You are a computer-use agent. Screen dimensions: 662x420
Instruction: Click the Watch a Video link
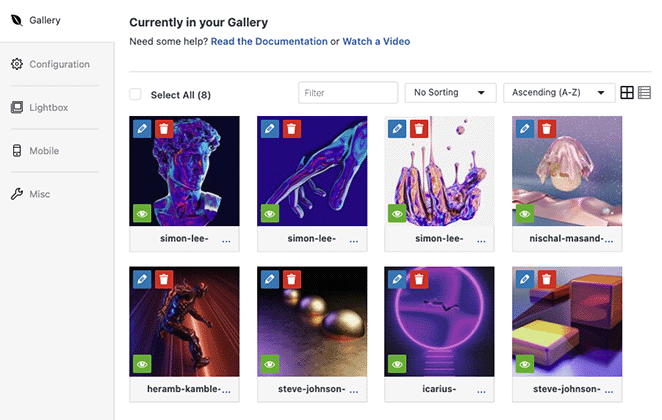376,42
